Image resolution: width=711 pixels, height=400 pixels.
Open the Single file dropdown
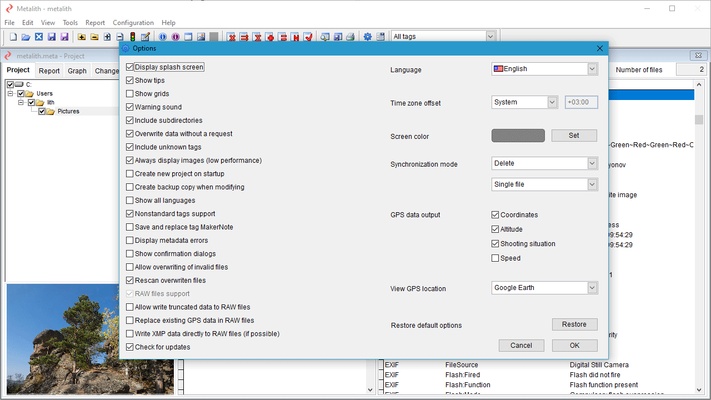pos(545,185)
